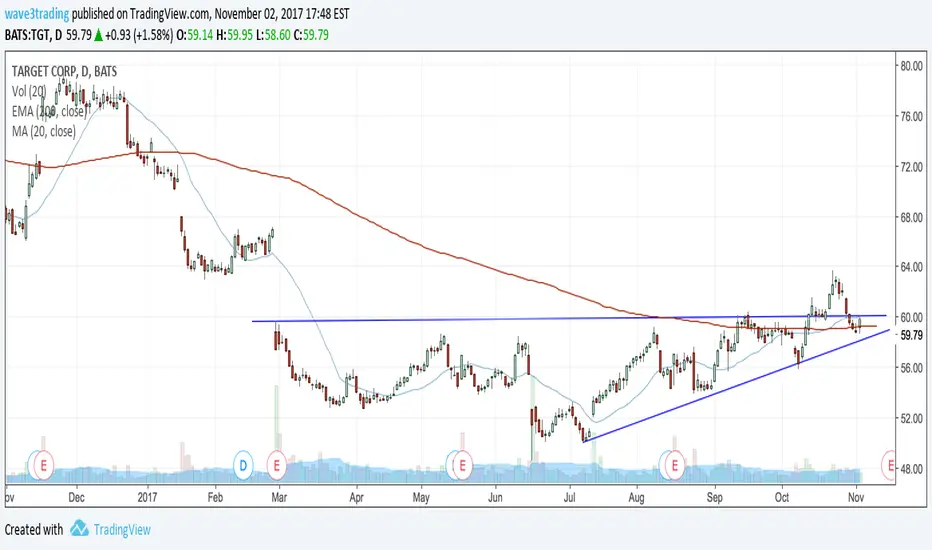The image size is (932, 550).
Task: Click the E earnings marker before Dec
Action: [x=43, y=465]
